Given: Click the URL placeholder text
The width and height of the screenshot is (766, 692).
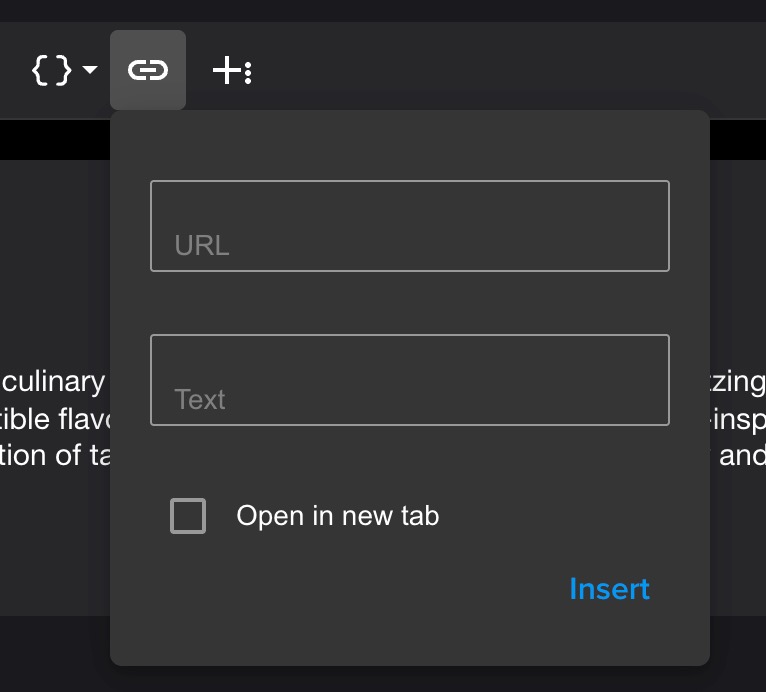Looking at the screenshot, I should coord(202,246).
